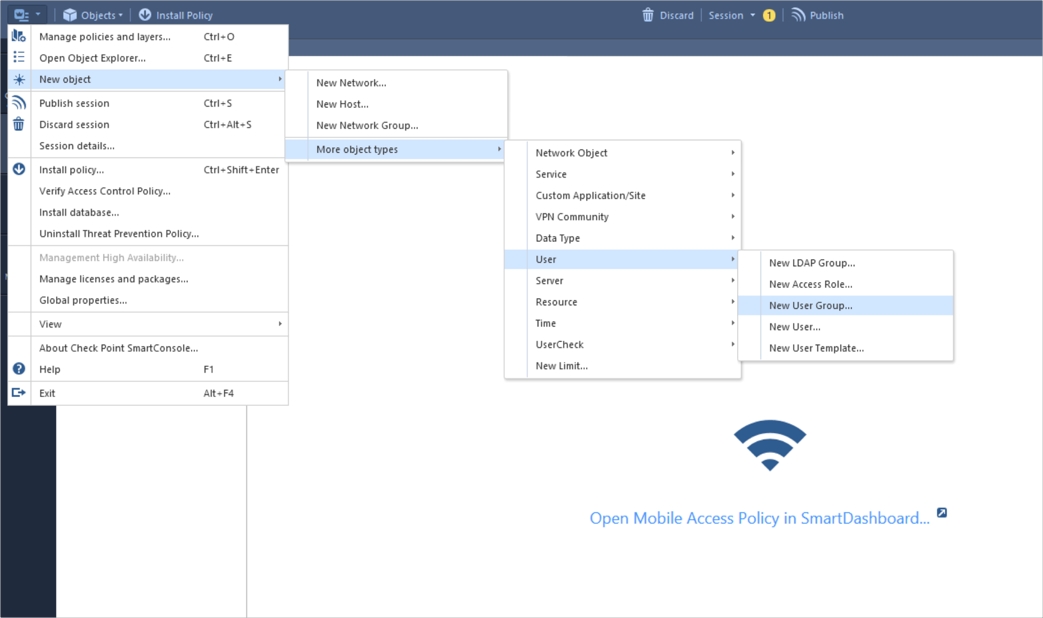Select New Network Group item
Screen dimensions: 1043x618
[x=367, y=126]
